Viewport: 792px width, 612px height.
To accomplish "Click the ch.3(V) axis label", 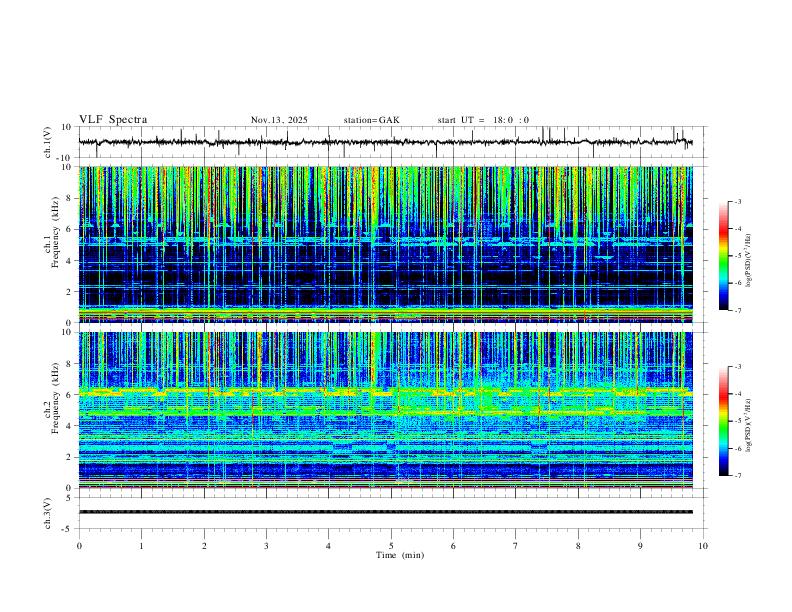I will tap(48, 513).
